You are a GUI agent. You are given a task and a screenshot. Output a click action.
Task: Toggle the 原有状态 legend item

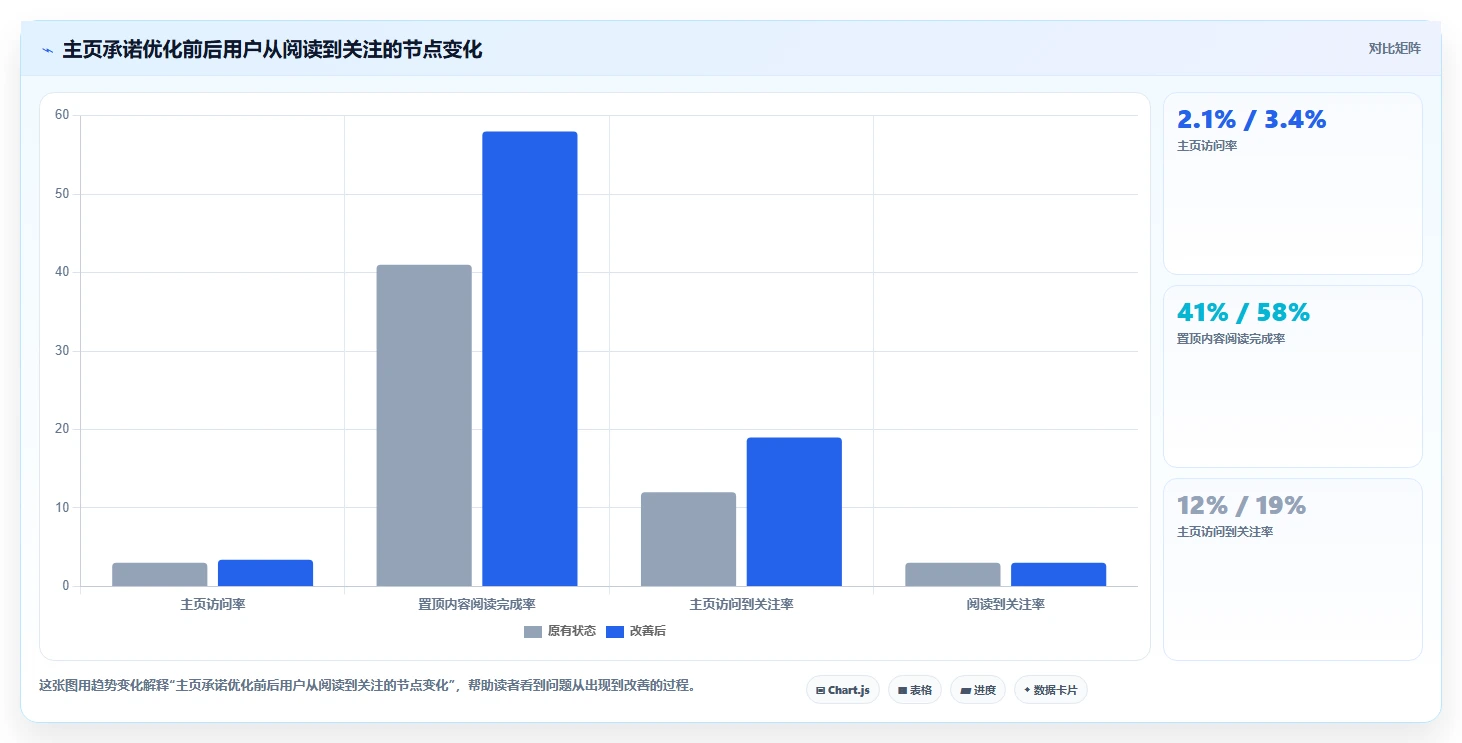pos(560,631)
